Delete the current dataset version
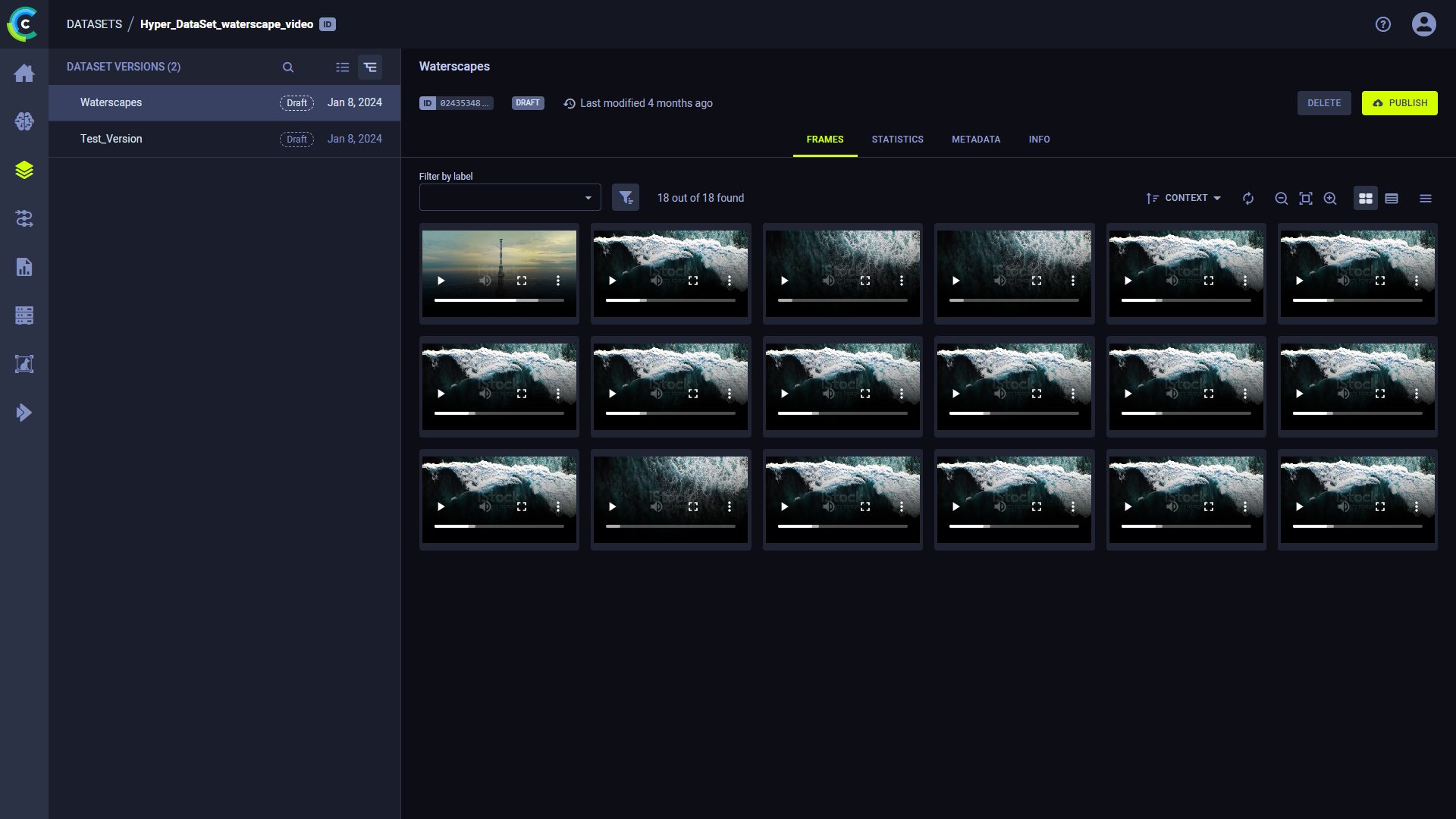1456x819 pixels. 1324,102
